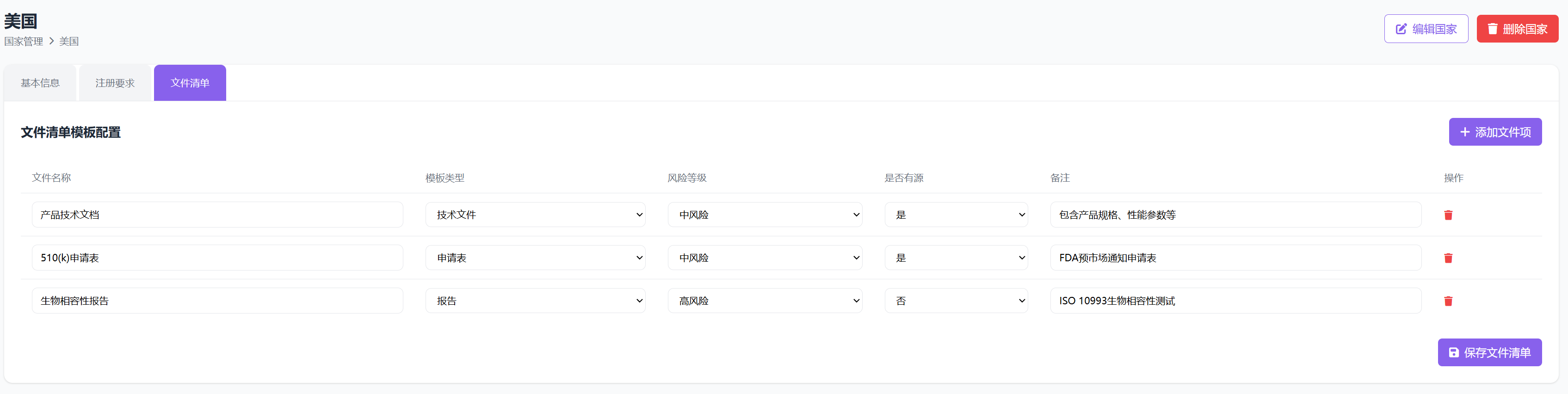The image size is (1568, 394).
Task: Open 模板类型 dropdown showing 报告
Action: tap(535, 301)
